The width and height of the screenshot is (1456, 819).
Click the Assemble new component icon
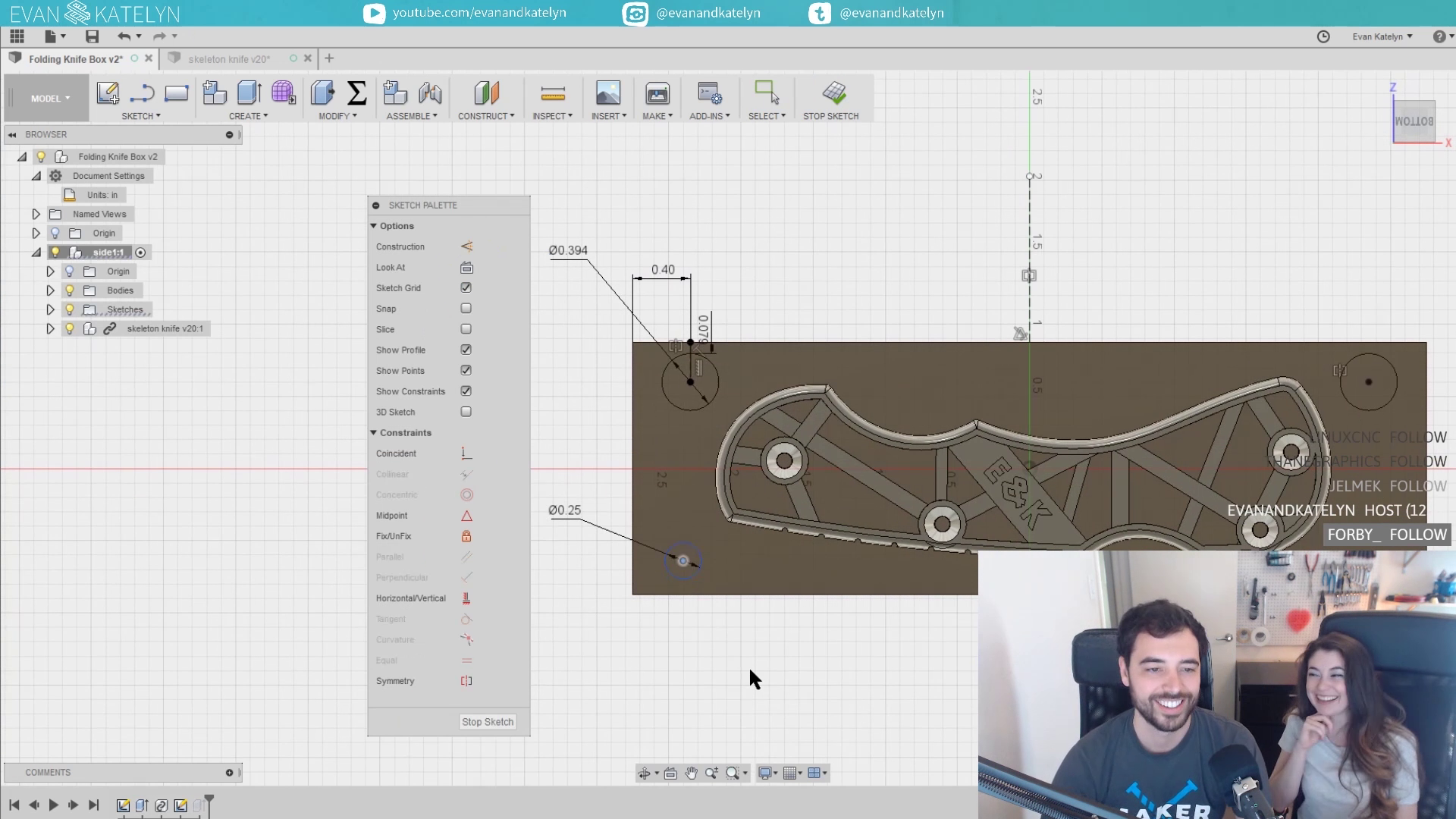395,93
